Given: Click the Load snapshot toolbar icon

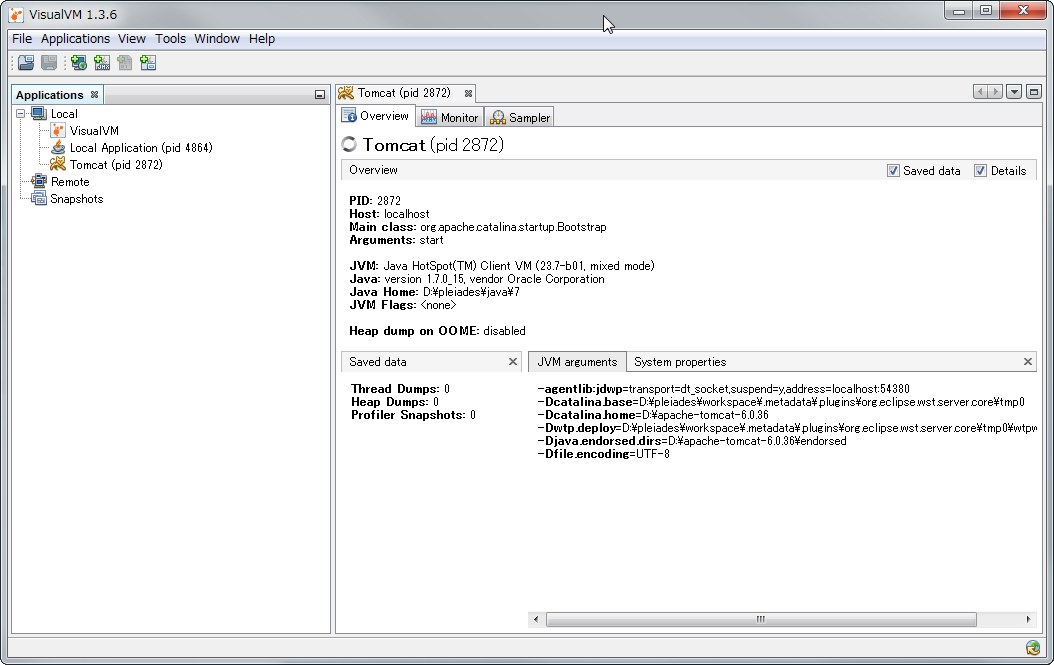Looking at the screenshot, I should [26, 63].
